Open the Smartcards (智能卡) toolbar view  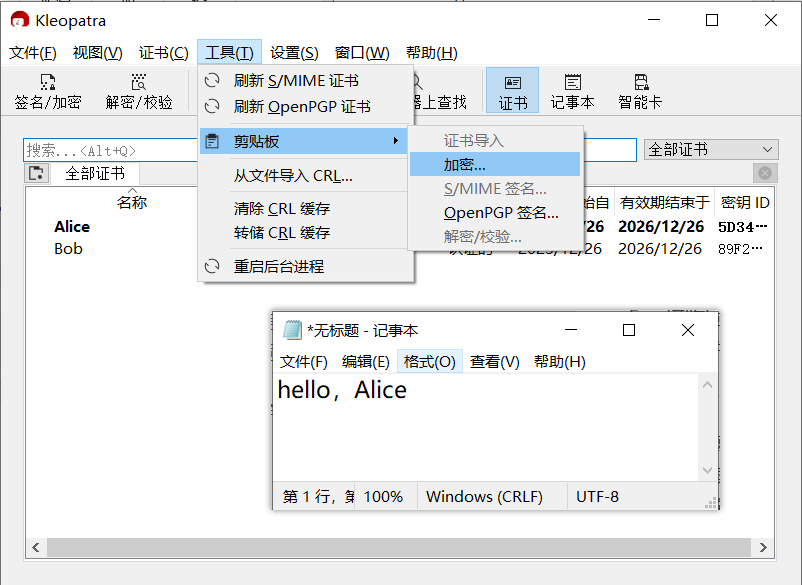pyautogui.click(x=640, y=91)
